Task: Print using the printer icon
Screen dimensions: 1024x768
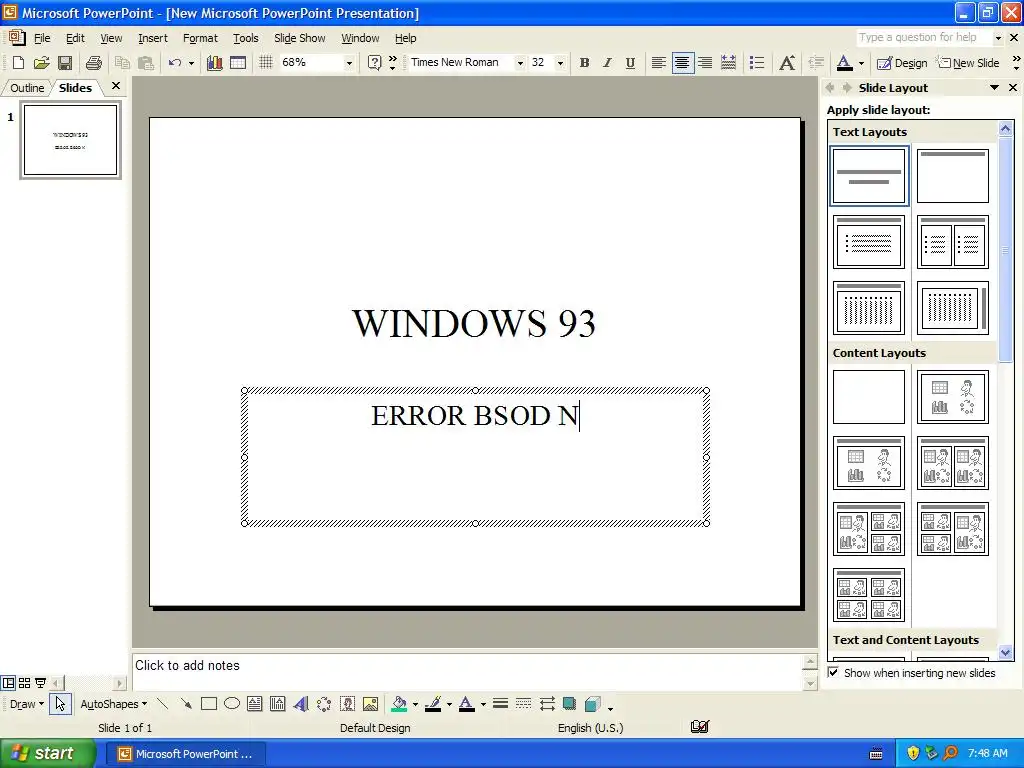Action: click(94, 63)
